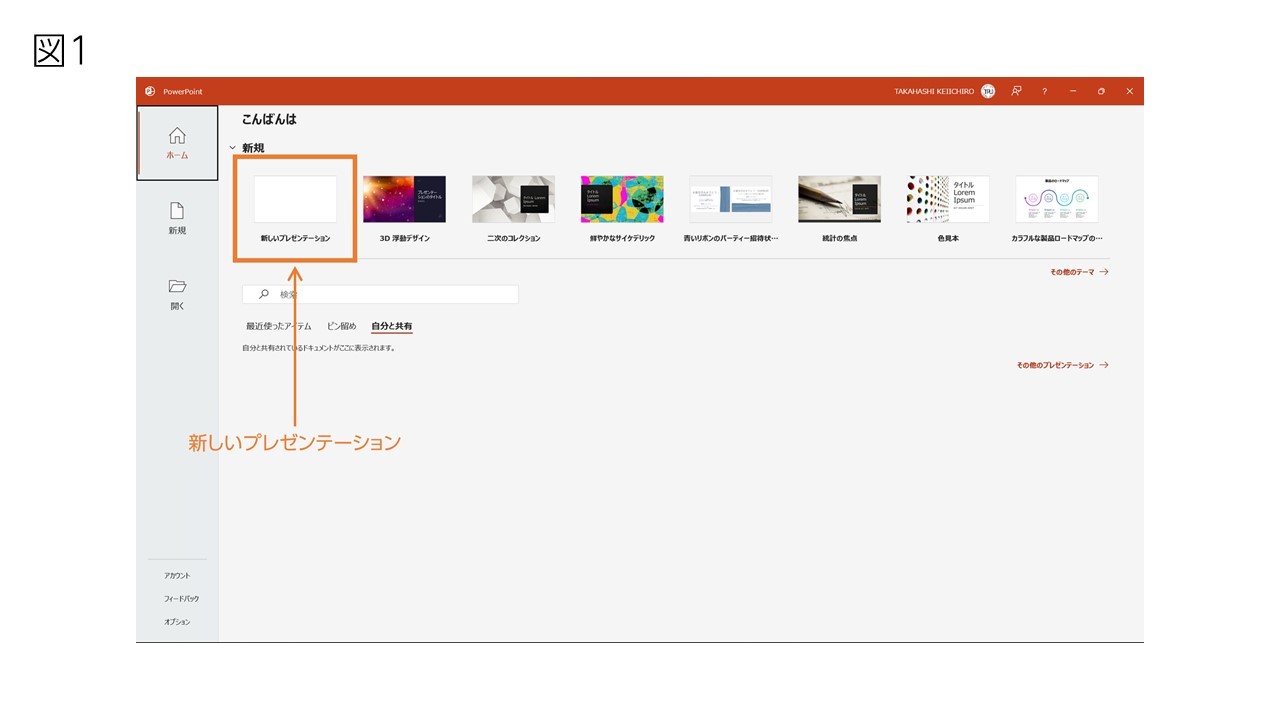Select the 自分と共有 tab
1280x720 pixels.
[392, 326]
